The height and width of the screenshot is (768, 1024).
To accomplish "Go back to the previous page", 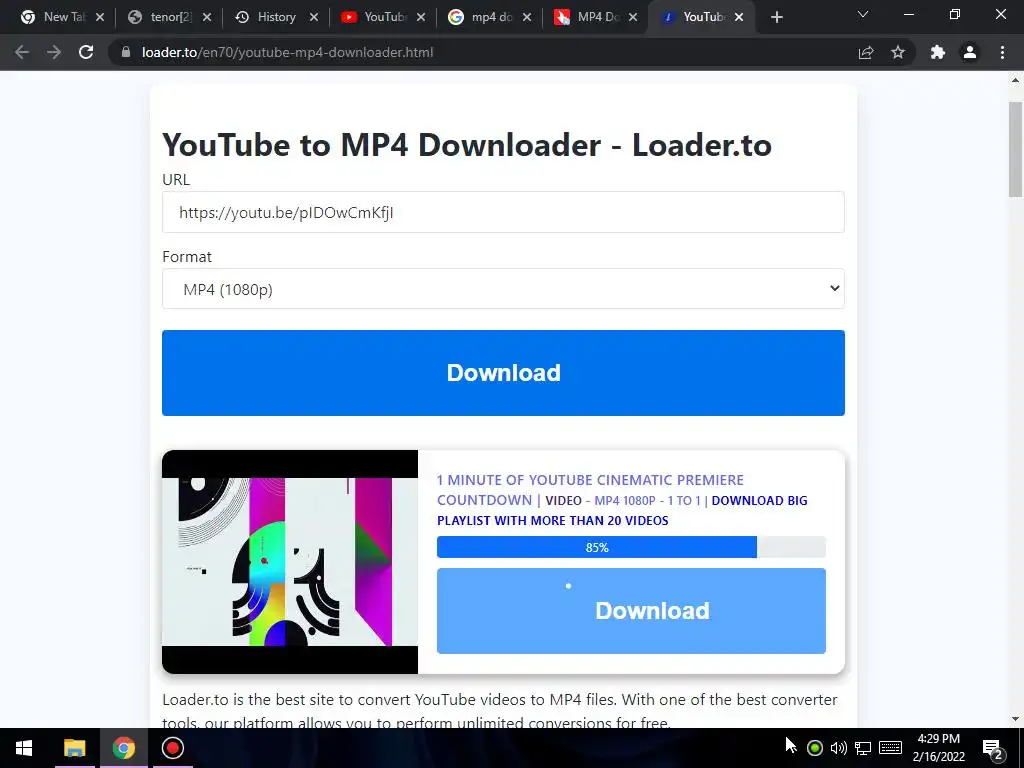I will [x=22, y=52].
